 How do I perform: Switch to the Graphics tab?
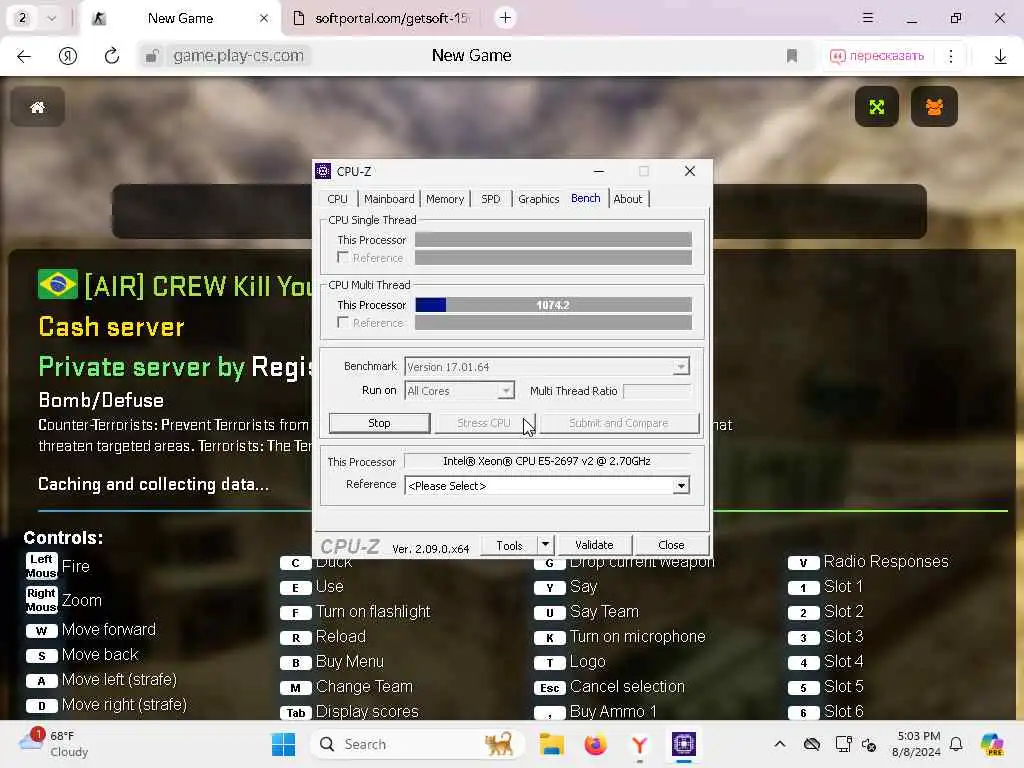(539, 199)
